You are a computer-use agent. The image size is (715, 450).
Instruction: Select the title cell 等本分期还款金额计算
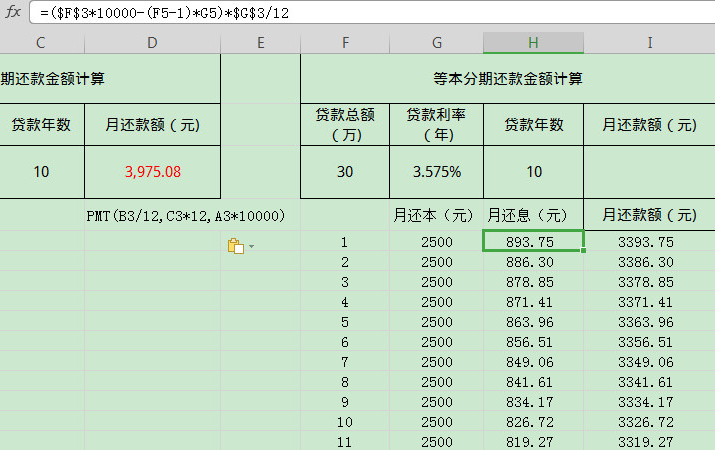pyautogui.click(x=508, y=78)
